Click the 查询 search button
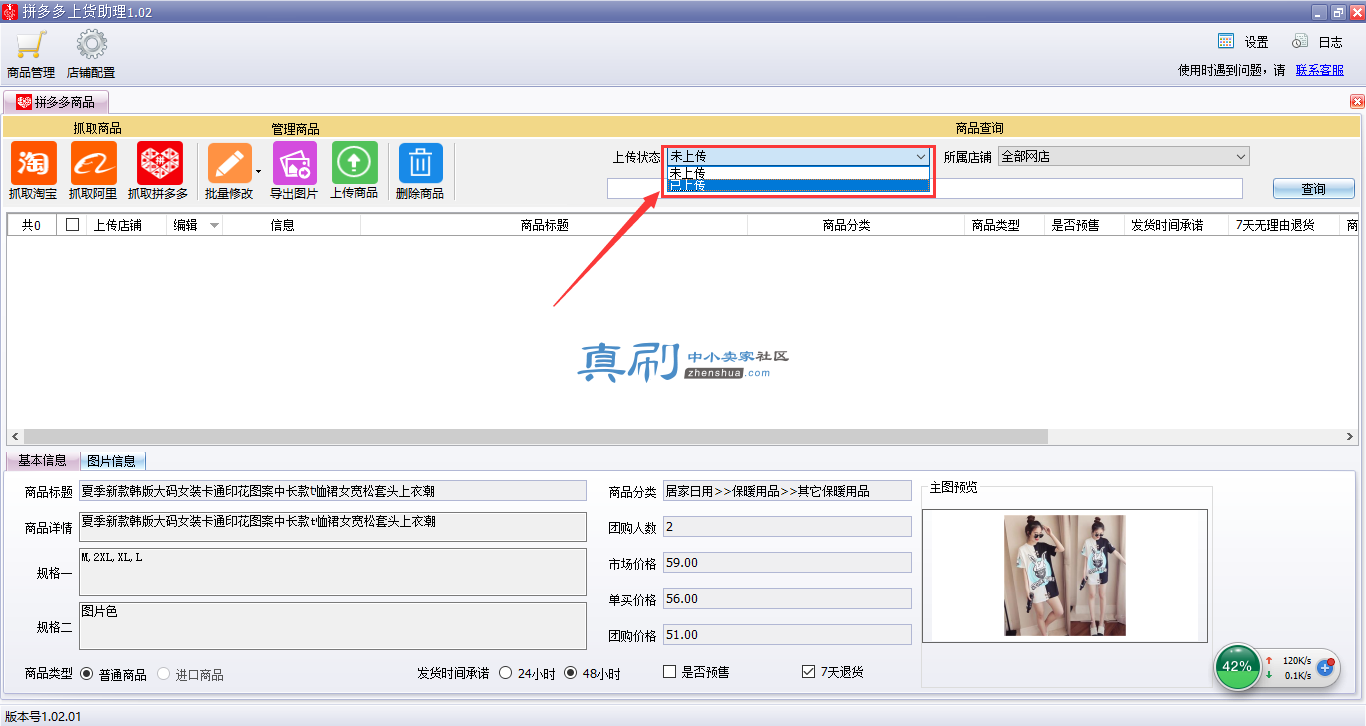This screenshot has width=1366, height=726. [x=1313, y=189]
